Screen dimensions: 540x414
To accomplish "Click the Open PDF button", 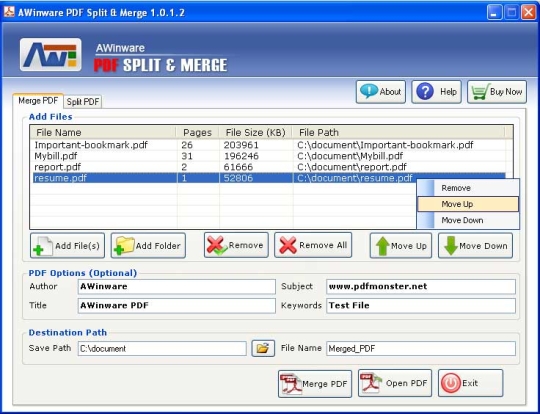I will click(395, 383).
